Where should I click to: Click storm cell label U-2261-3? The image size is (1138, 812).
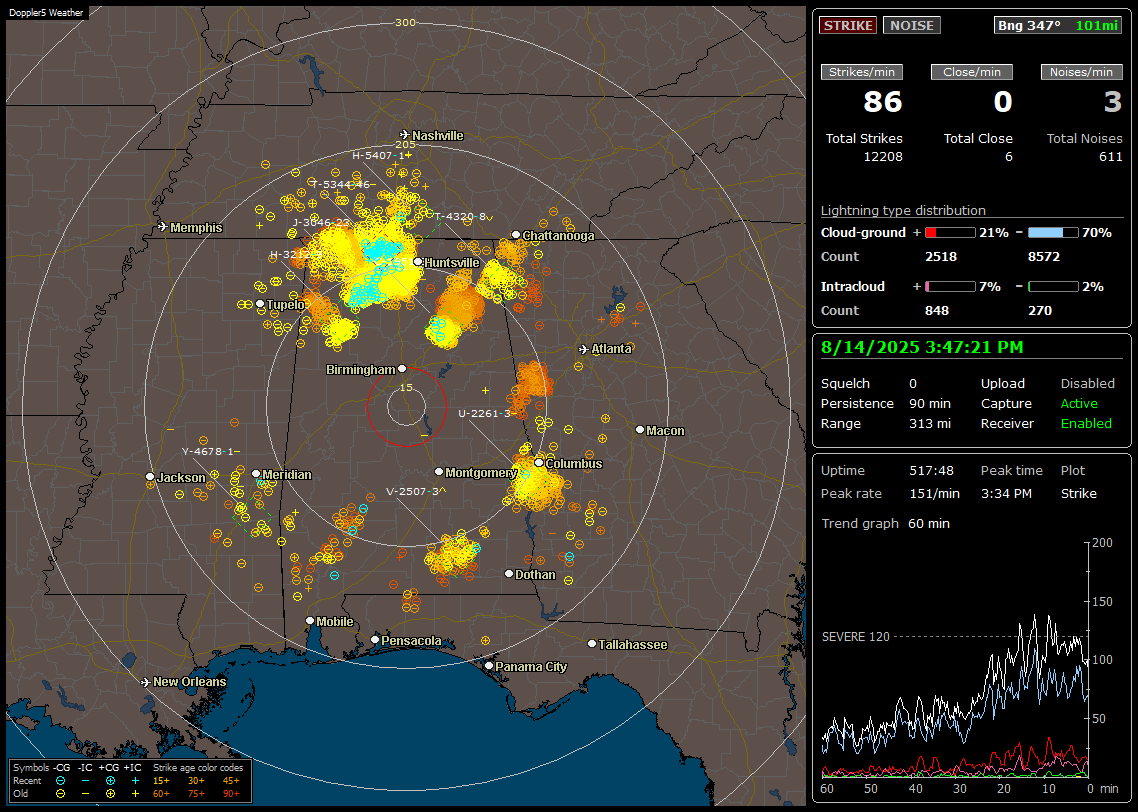pyautogui.click(x=484, y=414)
